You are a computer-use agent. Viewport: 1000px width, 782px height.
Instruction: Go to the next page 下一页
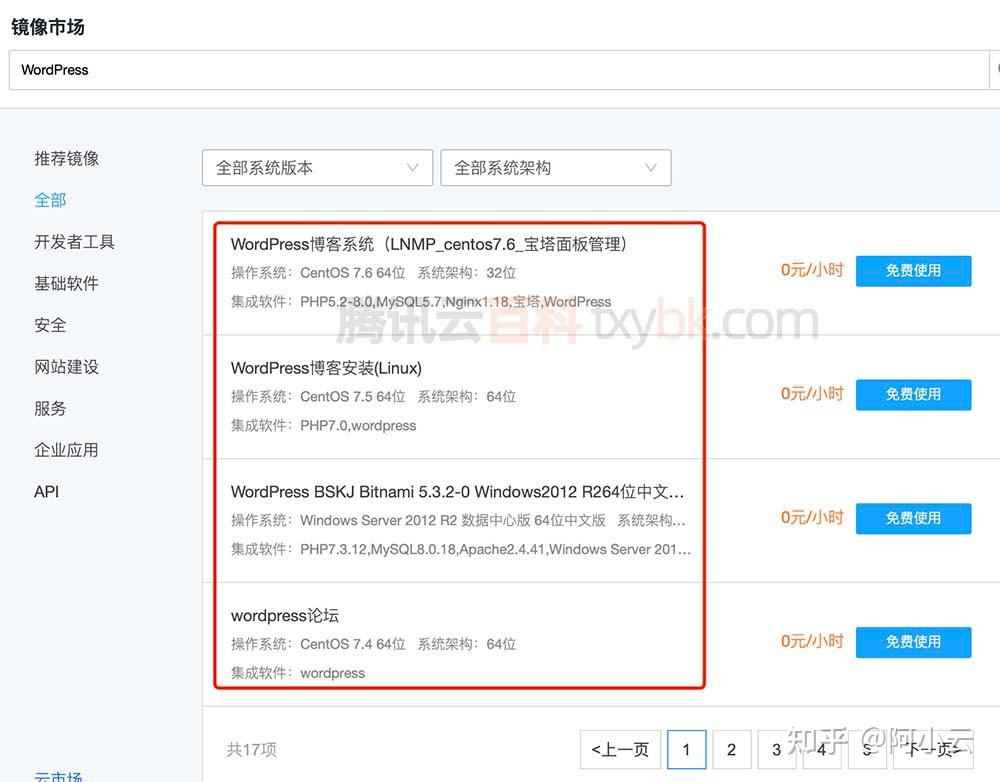[934, 749]
